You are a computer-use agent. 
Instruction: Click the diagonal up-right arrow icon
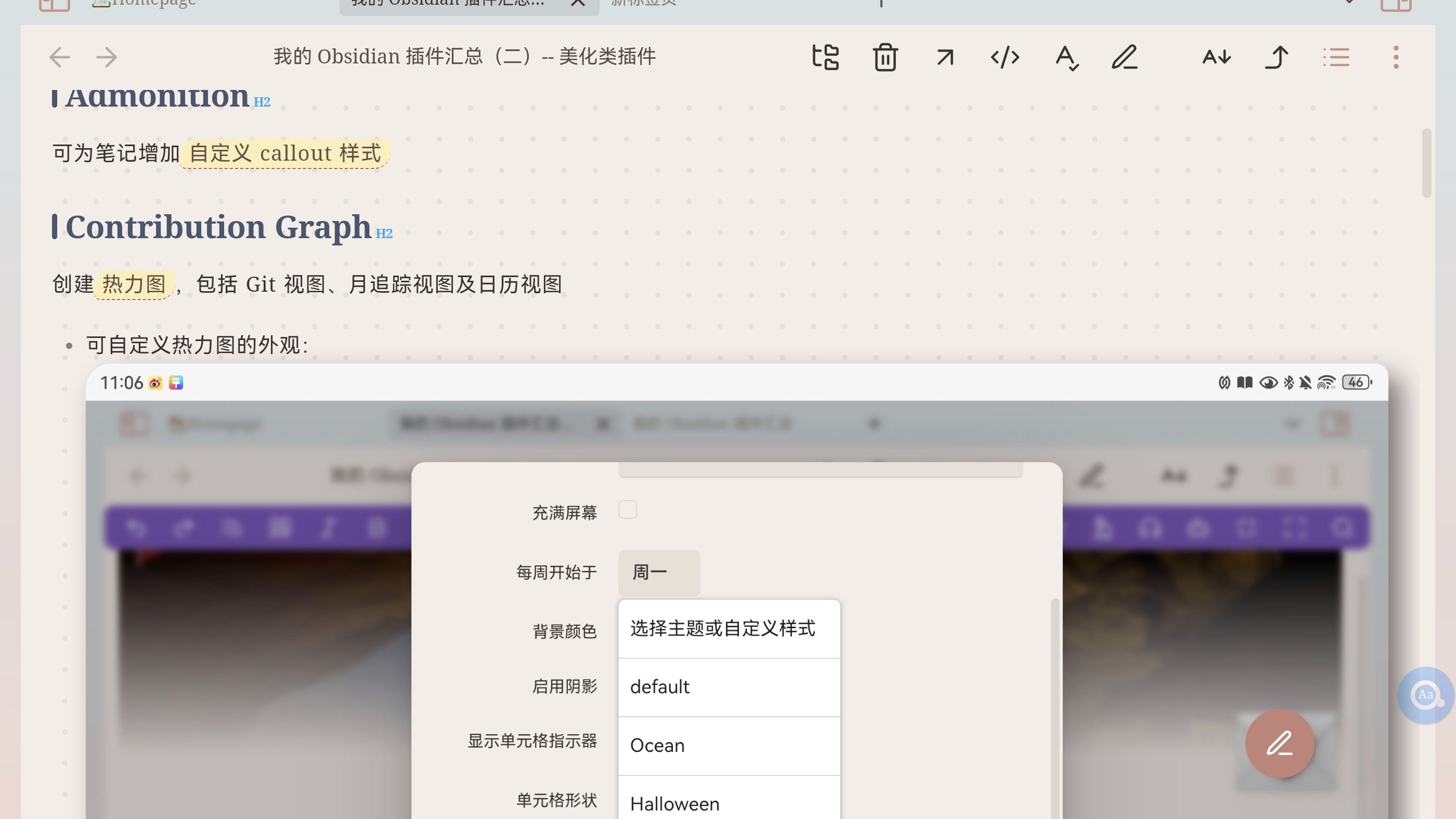coord(945,57)
